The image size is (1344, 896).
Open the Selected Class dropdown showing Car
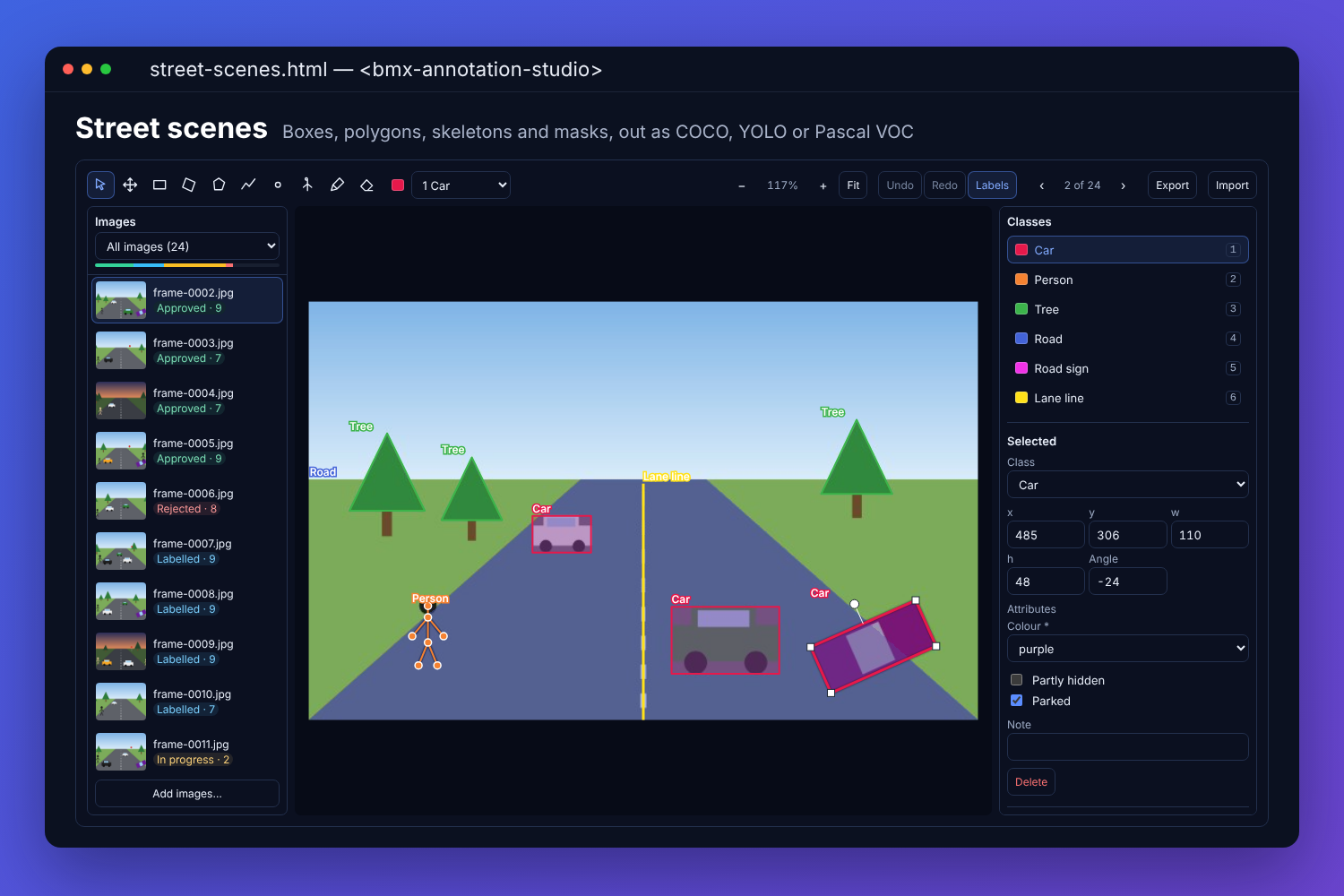tap(1127, 485)
